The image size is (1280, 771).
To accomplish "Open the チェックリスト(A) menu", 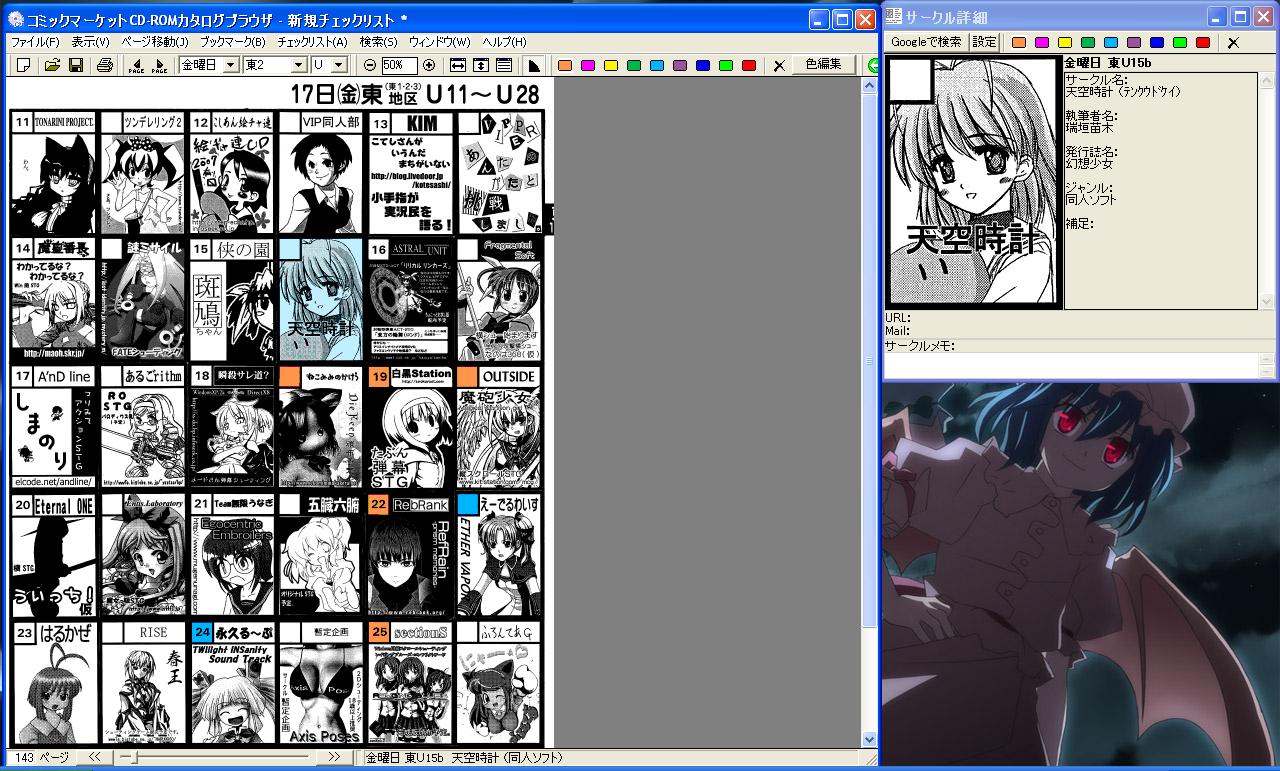I will 312,42.
